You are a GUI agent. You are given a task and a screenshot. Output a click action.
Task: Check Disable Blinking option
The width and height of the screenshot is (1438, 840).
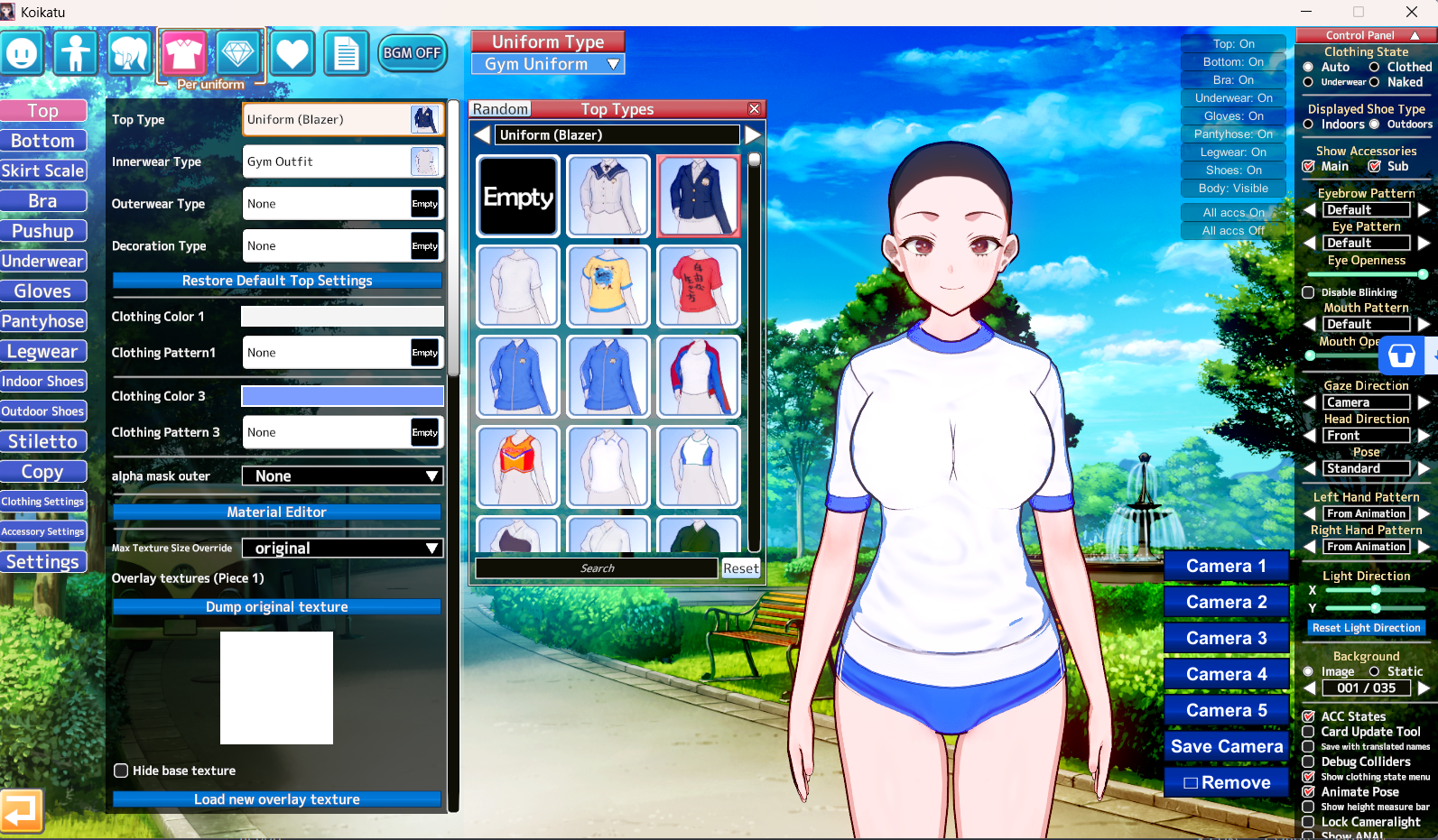point(1308,292)
